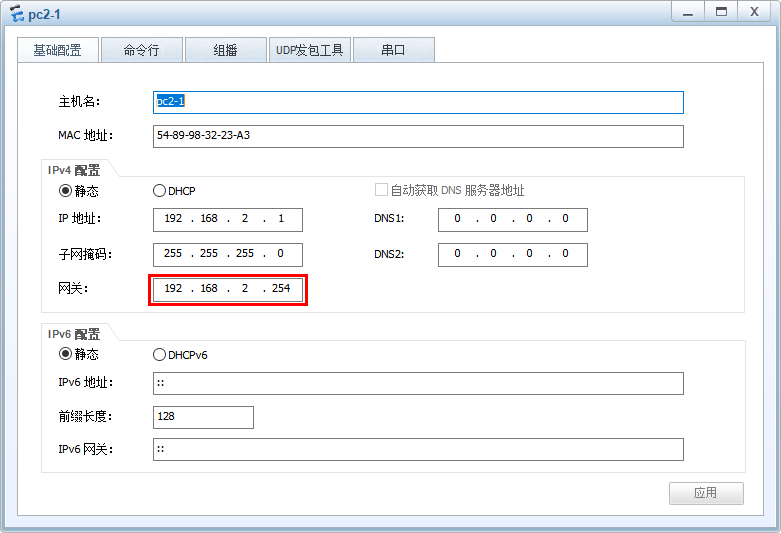
Task: Maximize the pc2-1 window
Action: pos(721,12)
